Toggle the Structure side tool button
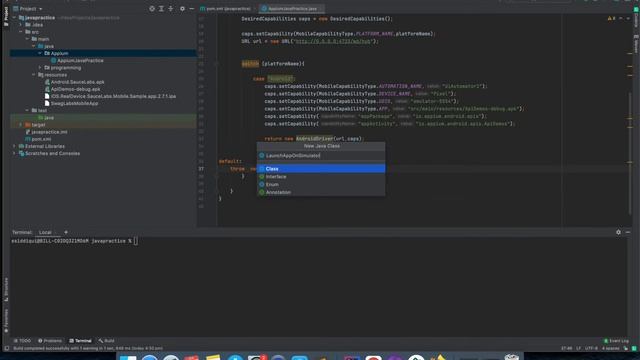 pyautogui.click(x=6, y=289)
